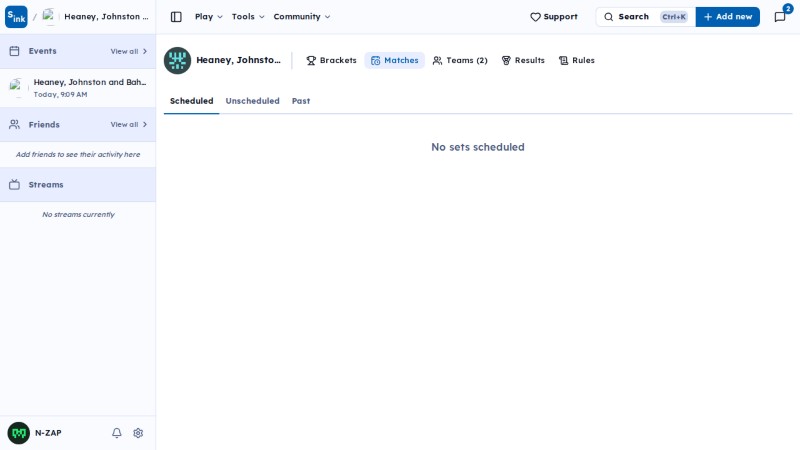Click sidebar event thumbnail image
The image size is (800, 450).
point(17,87)
